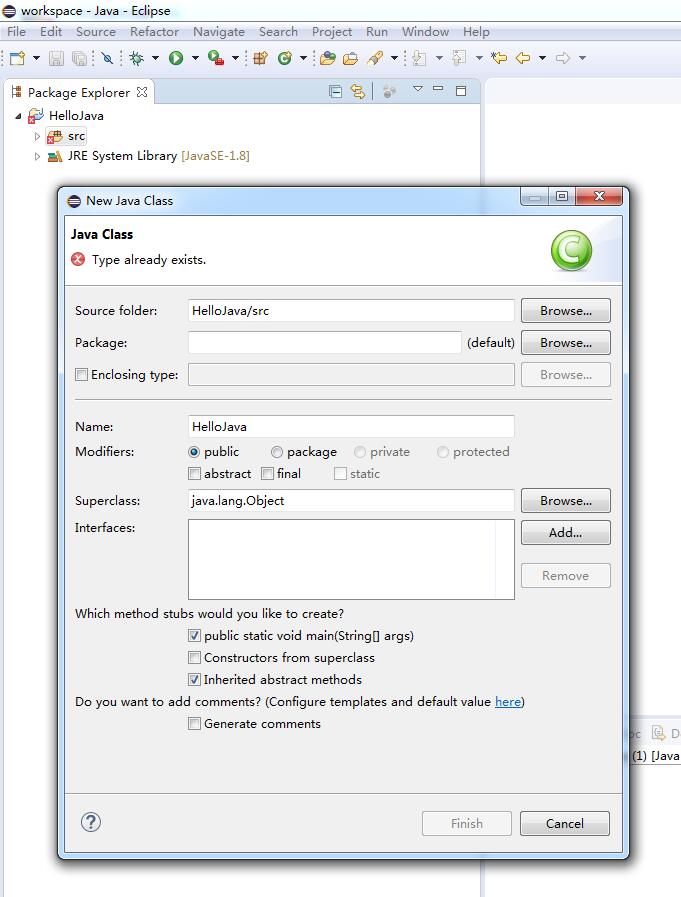This screenshot has width=681, height=897.
Task: Check the final modifier checkbox
Action: 267,474
